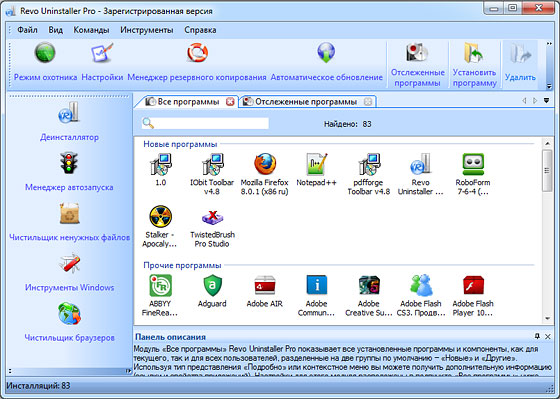Viewport: 560px width, 399px height.
Task: Select Adobe Flash CS3 program
Action: pyautogui.click(x=421, y=295)
